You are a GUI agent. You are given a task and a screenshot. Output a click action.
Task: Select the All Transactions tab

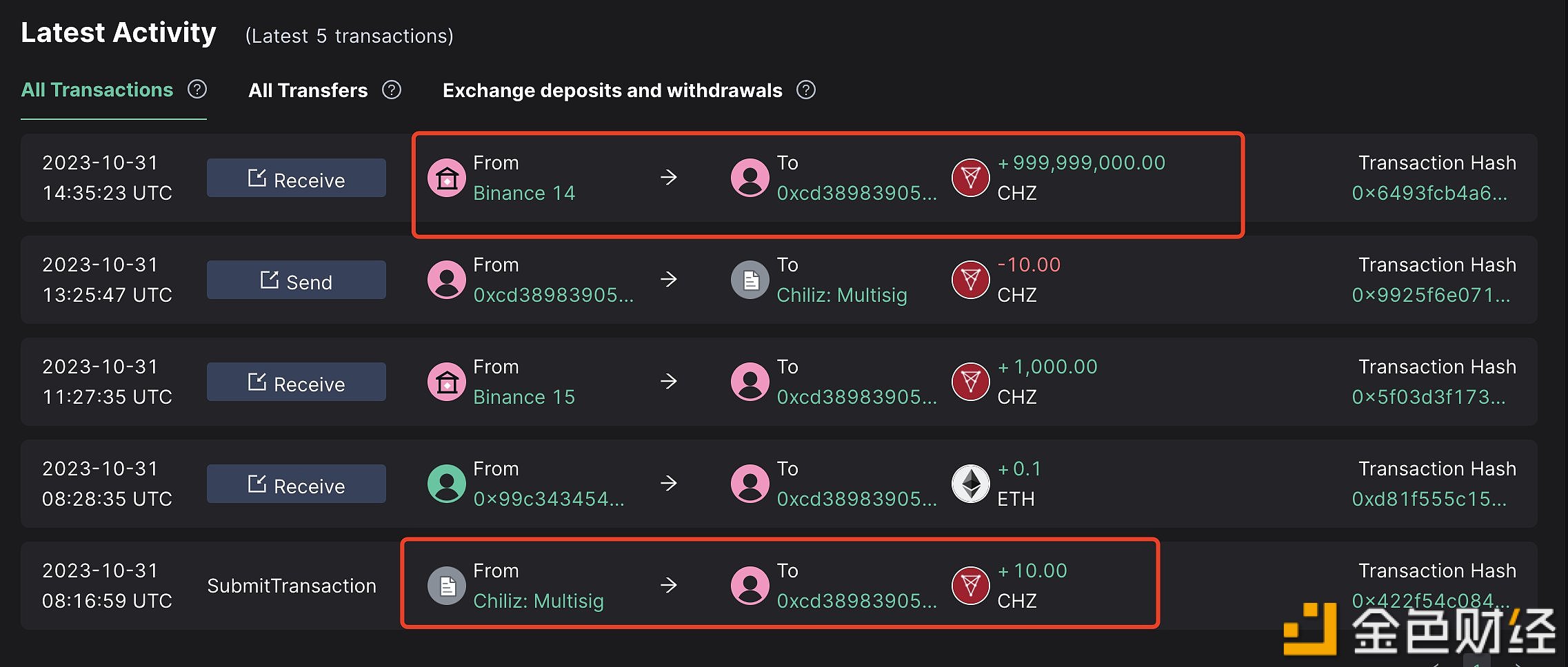tap(97, 90)
